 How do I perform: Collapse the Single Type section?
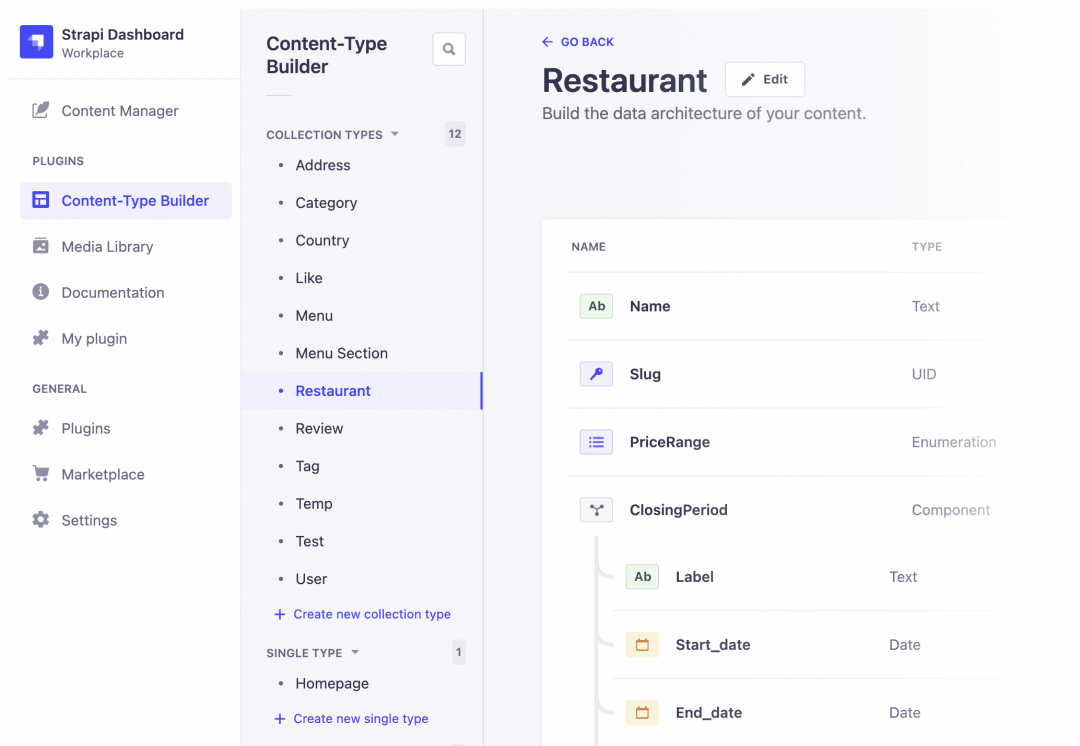point(355,652)
